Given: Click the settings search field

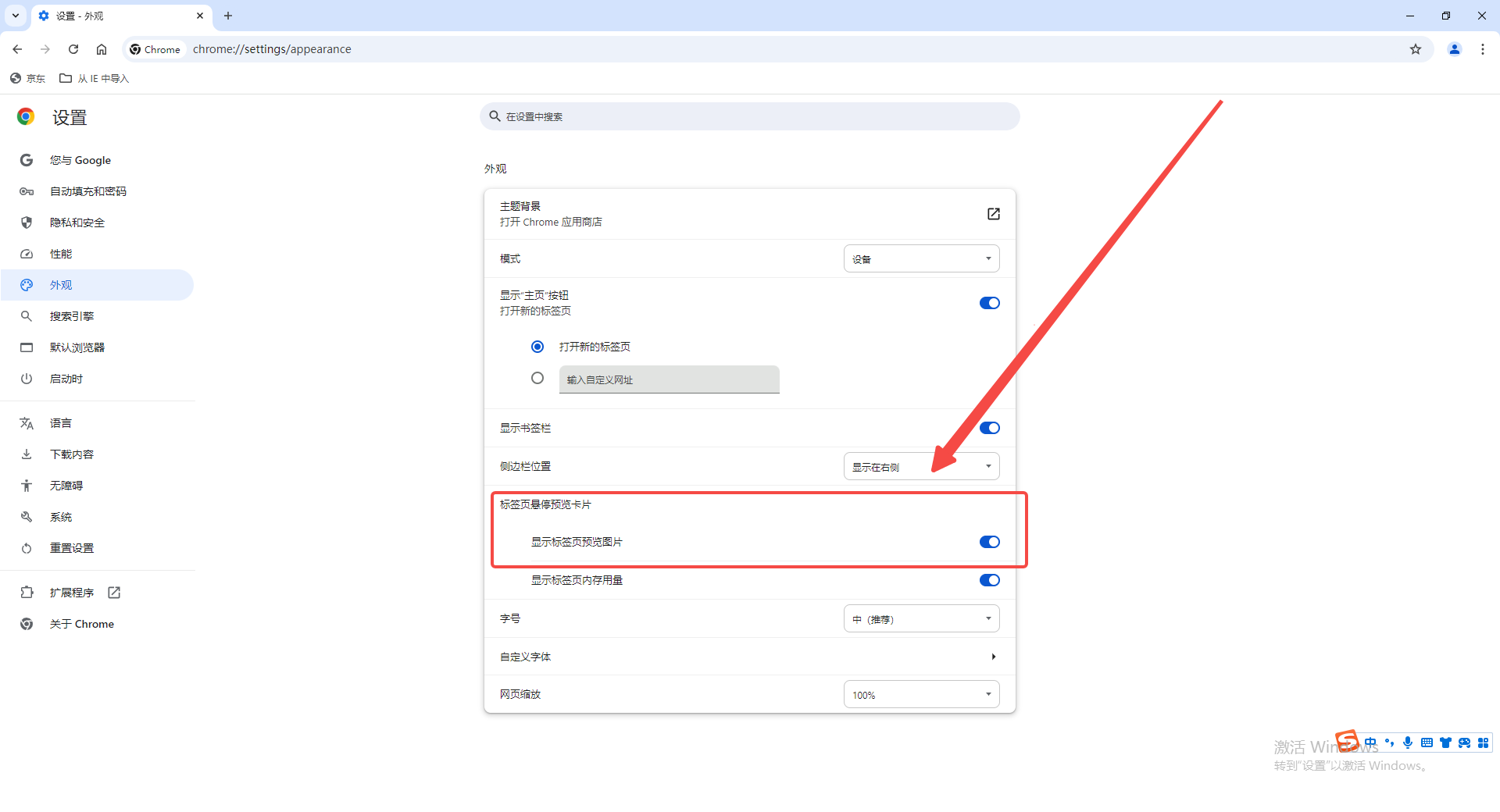Looking at the screenshot, I should [750, 116].
